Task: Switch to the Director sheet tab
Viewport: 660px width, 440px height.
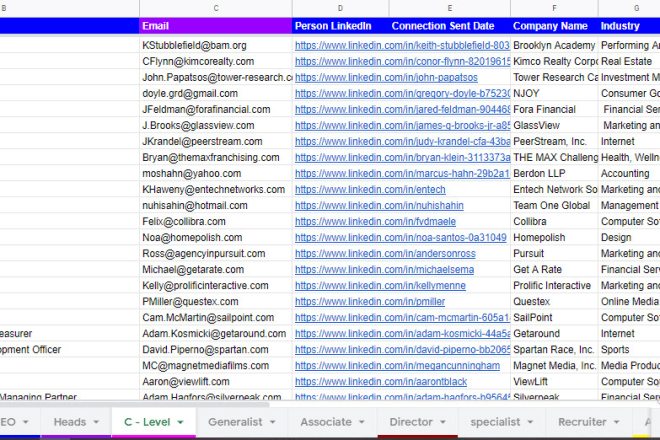Action: coord(418,422)
